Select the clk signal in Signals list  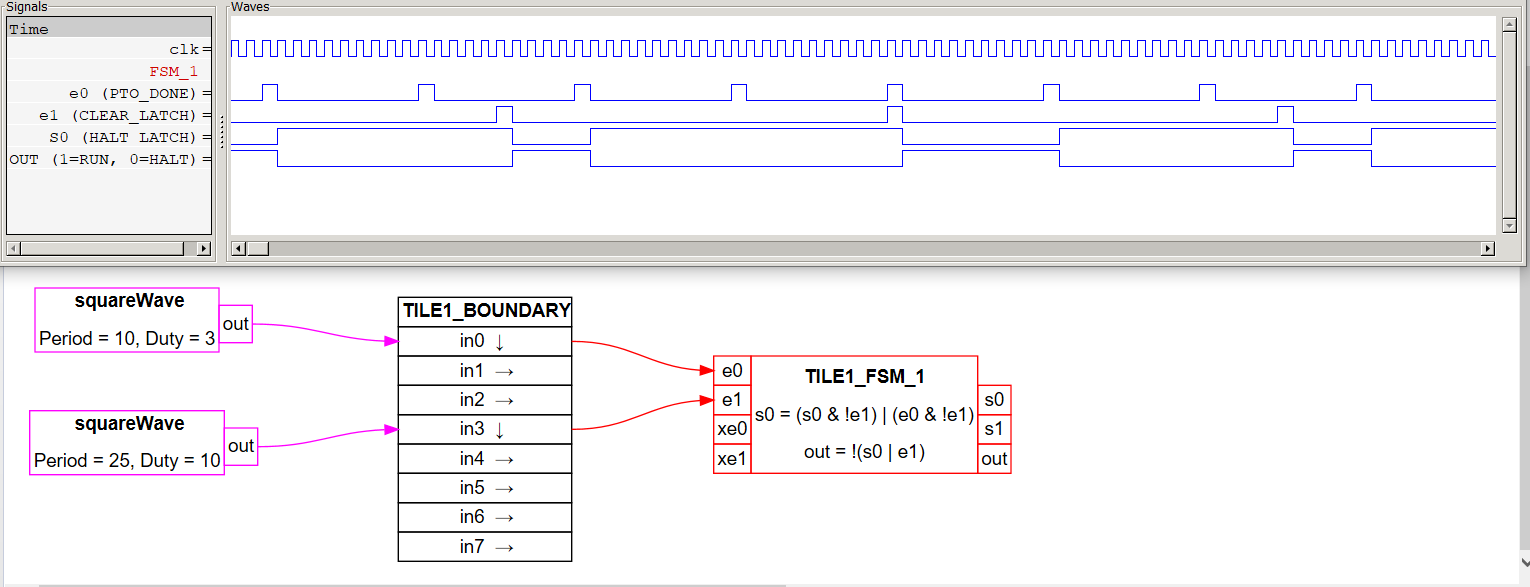pyautogui.click(x=183, y=50)
